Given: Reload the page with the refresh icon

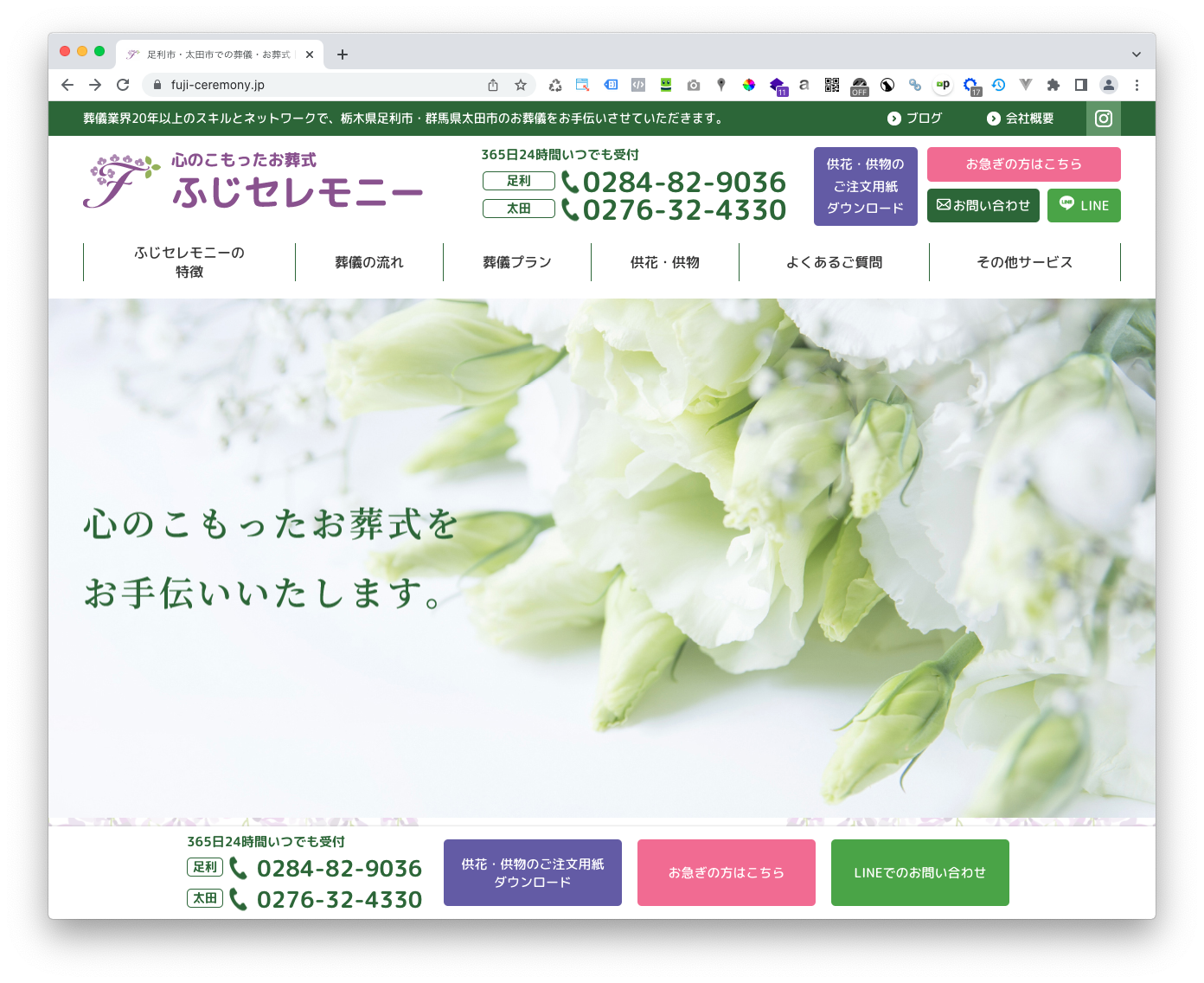Looking at the screenshot, I should click(x=123, y=85).
